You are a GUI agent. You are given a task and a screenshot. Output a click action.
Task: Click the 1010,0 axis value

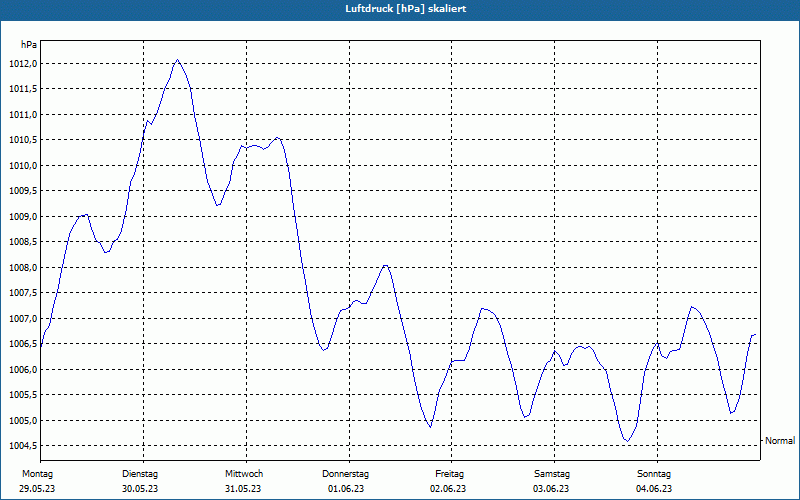click(x=23, y=166)
